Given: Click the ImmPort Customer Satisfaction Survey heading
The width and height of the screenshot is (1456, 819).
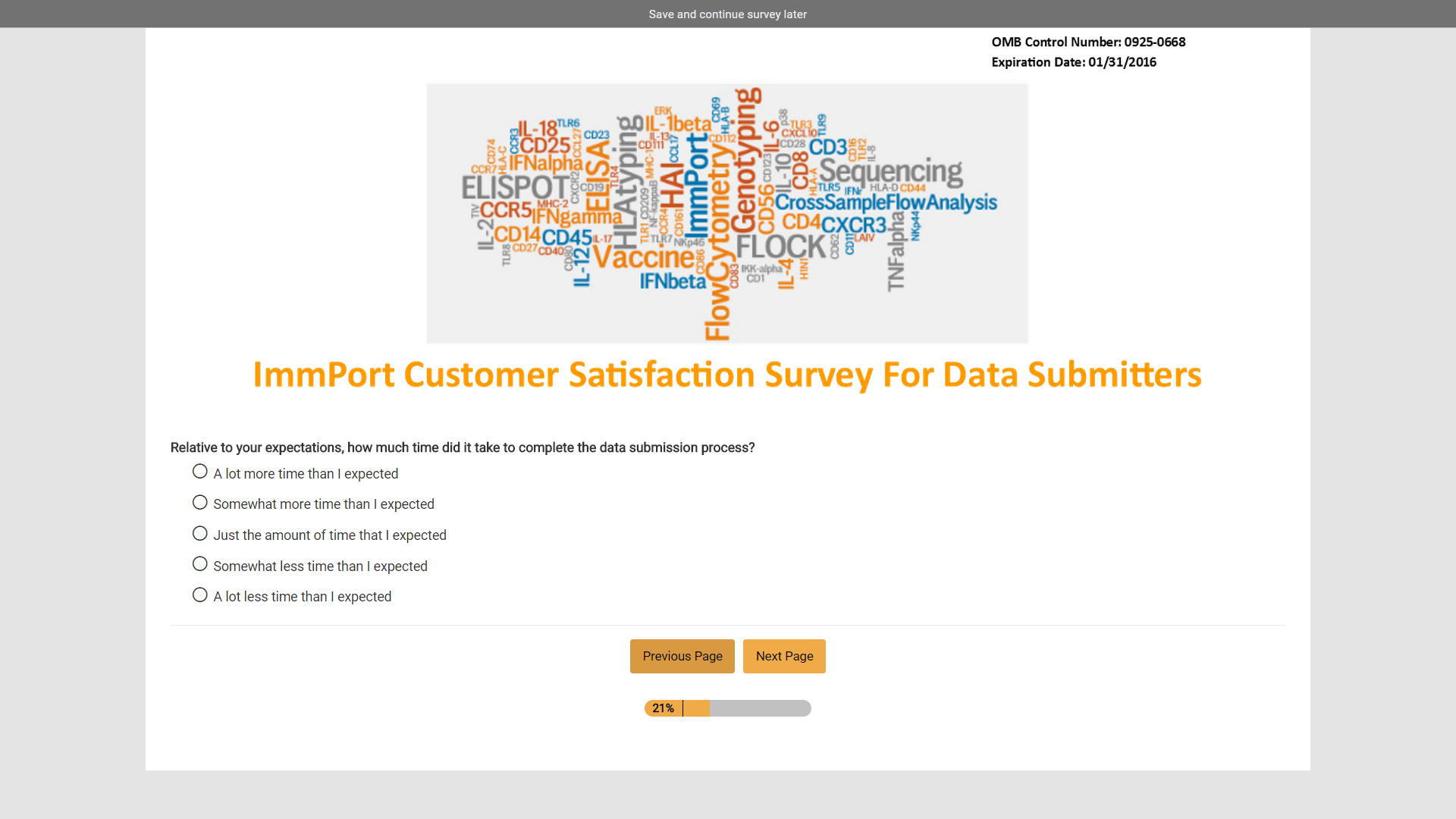Looking at the screenshot, I should tap(726, 375).
